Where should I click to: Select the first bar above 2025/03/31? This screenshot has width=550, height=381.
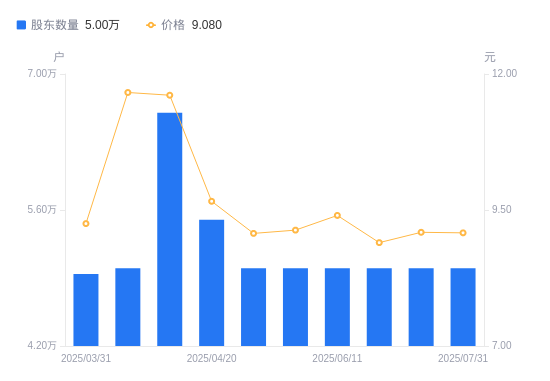click(x=86, y=310)
